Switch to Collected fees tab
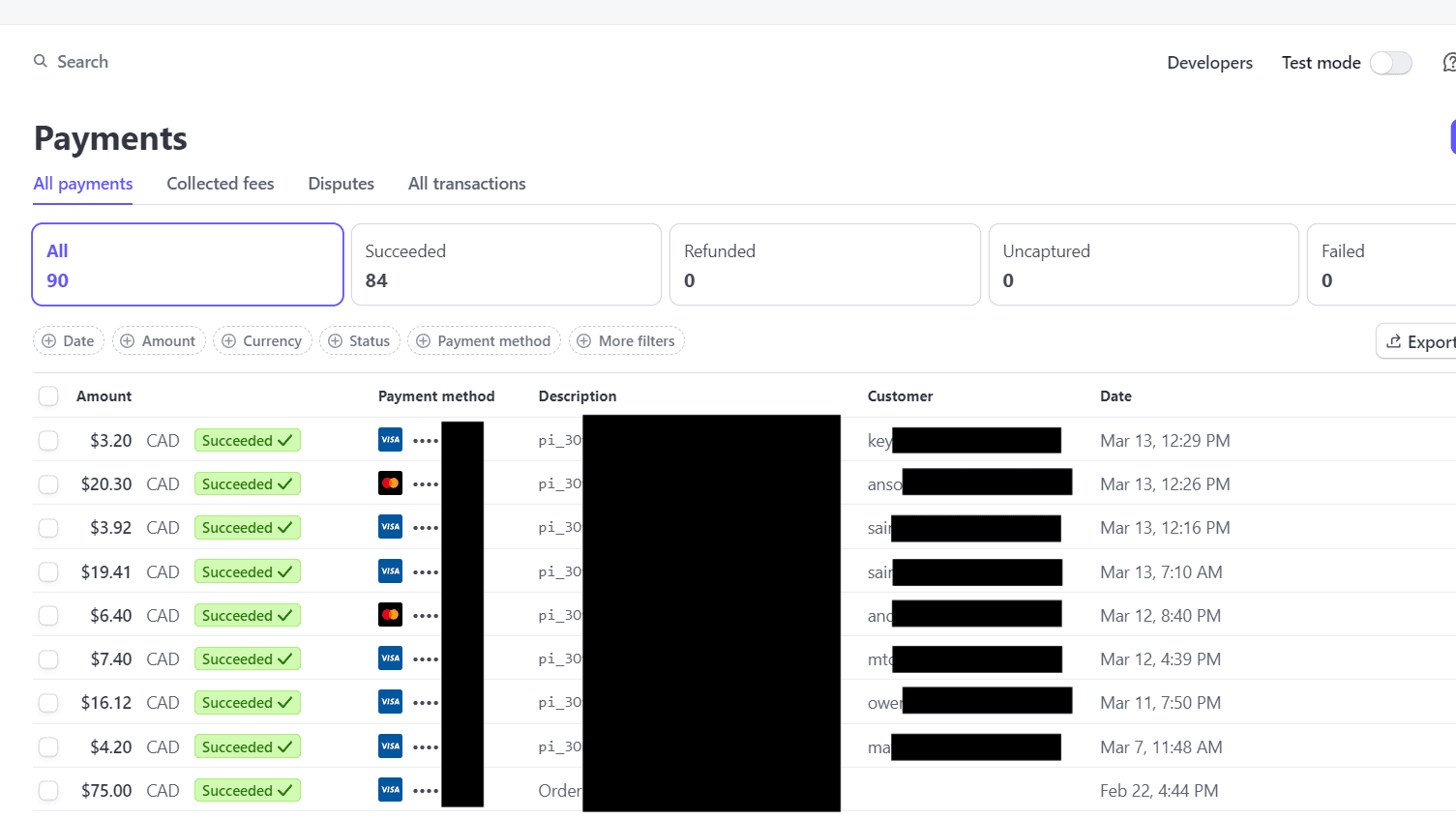Viewport: 1456px width, 819px height. pyautogui.click(x=221, y=184)
